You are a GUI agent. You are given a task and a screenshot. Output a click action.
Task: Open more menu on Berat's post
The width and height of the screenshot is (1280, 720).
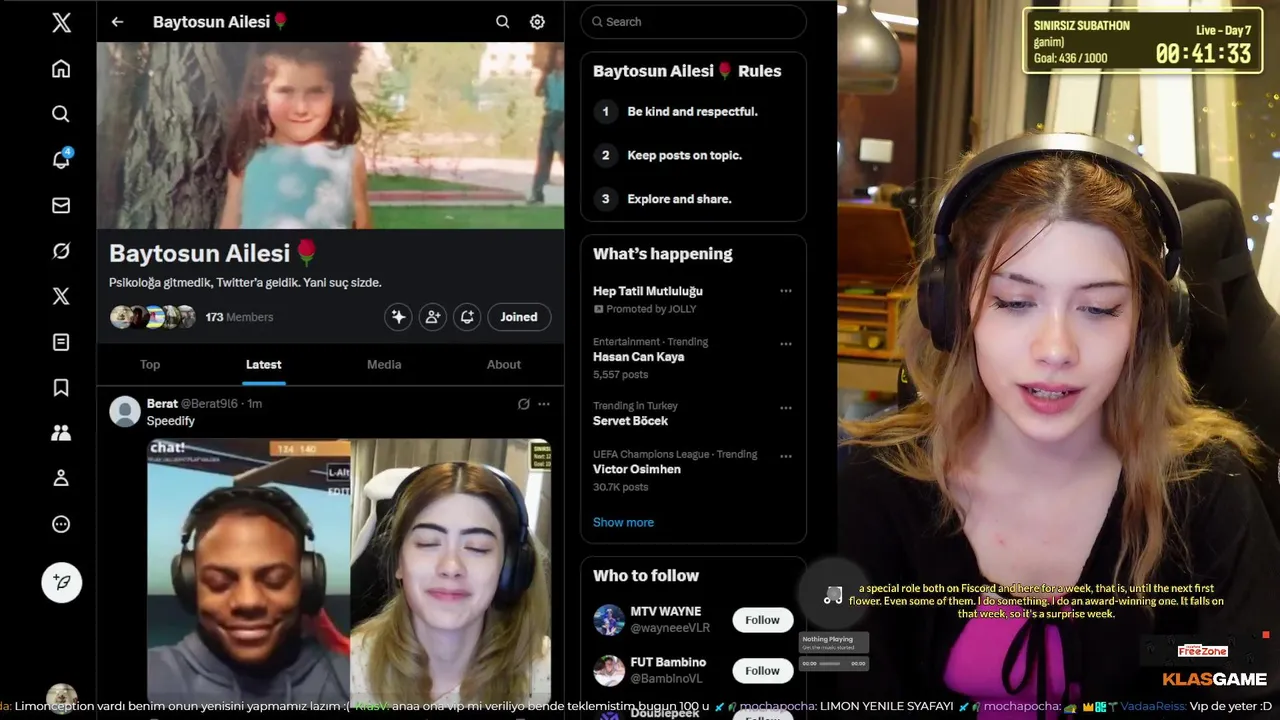pyautogui.click(x=544, y=404)
